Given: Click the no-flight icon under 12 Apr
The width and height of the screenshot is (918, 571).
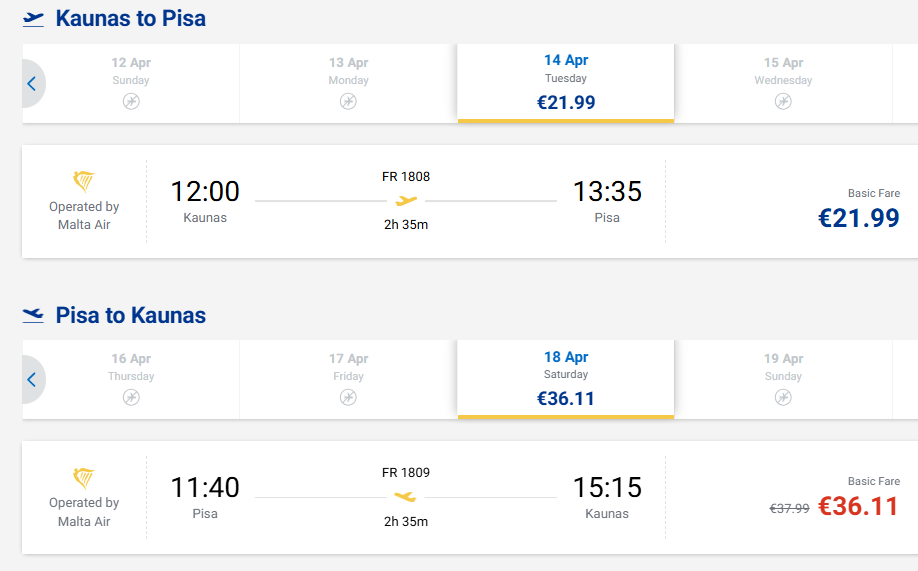Looking at the screenshot, I should pos(131,101).
